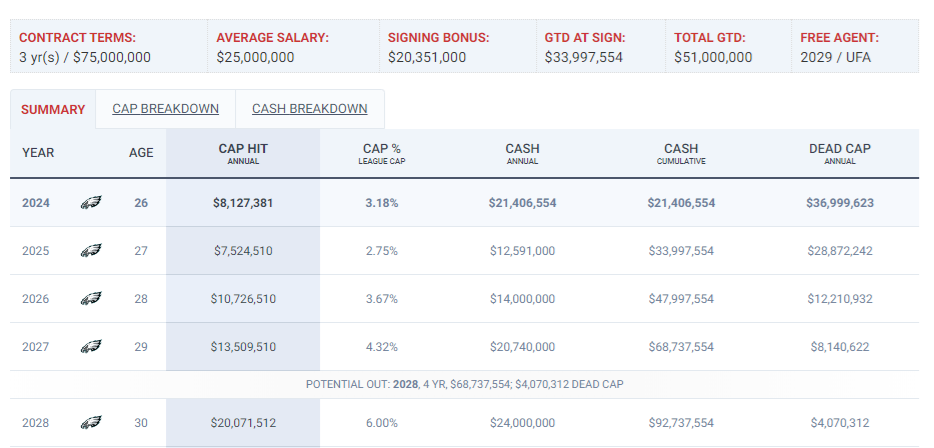Switch to the Cap Breakdown tab

click(165, 109)
